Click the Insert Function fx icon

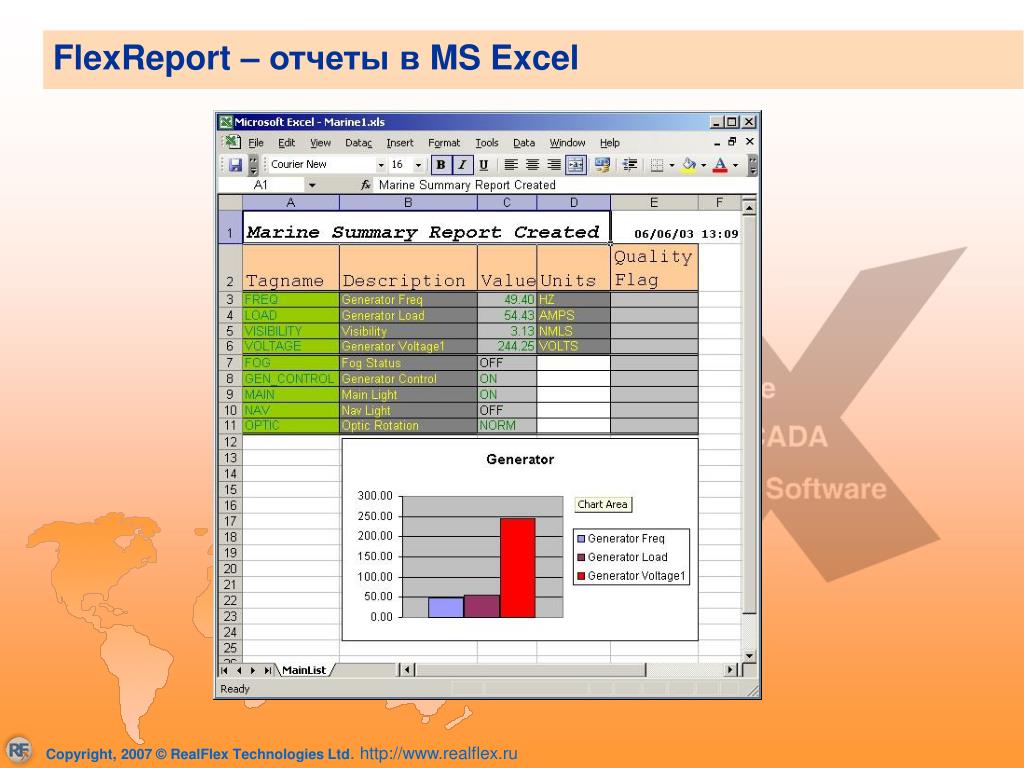click(x=365, y=185)
